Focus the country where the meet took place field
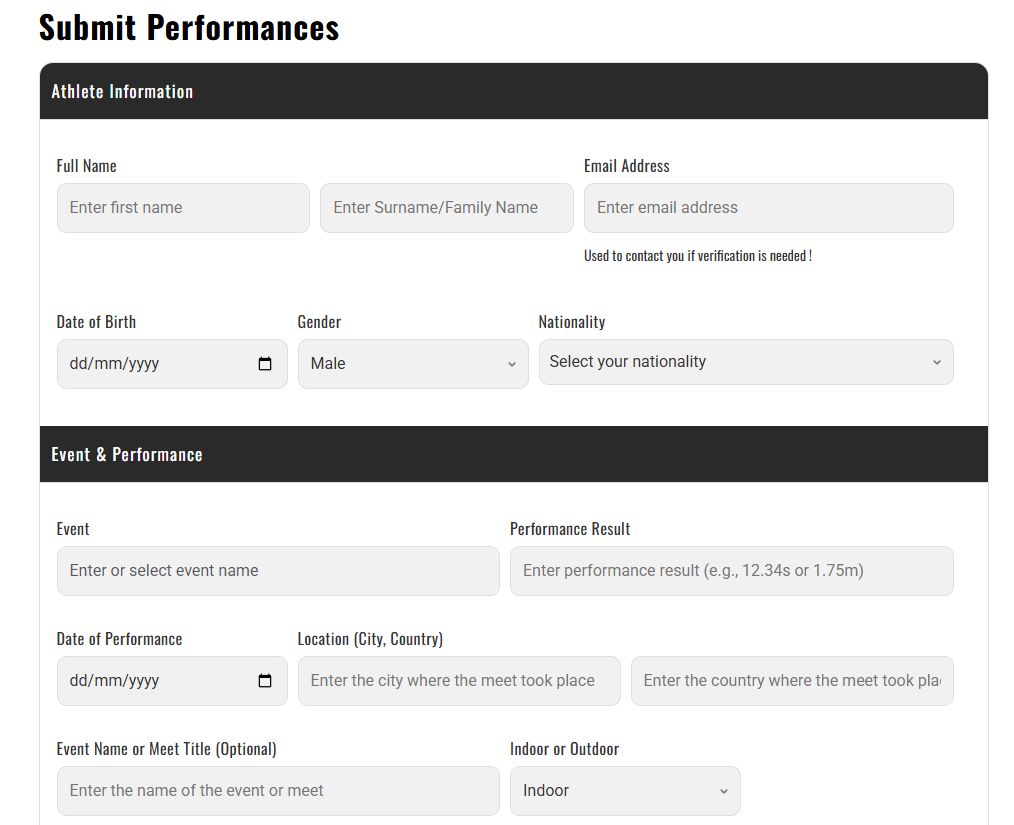 [x=791, y=681]
